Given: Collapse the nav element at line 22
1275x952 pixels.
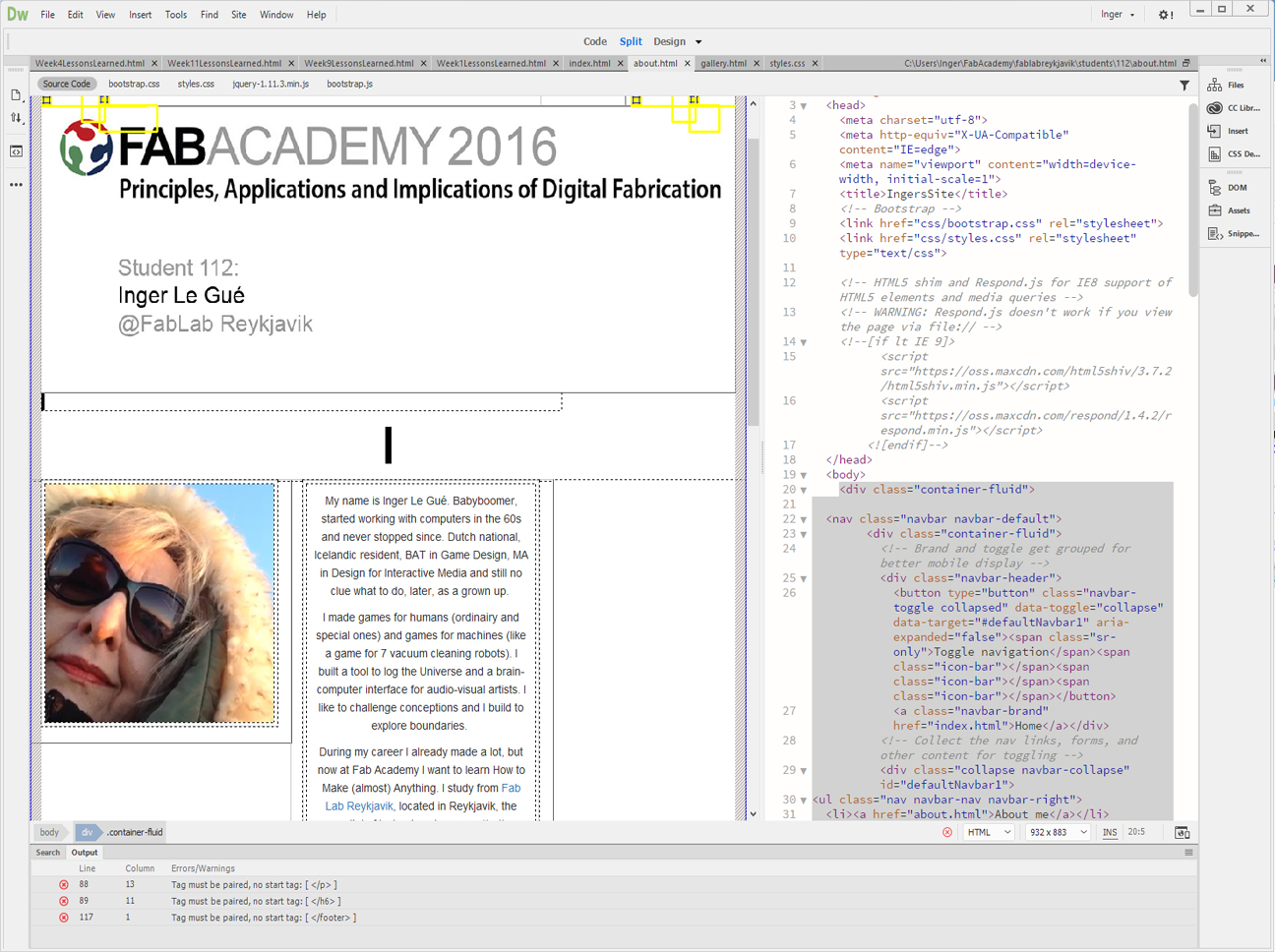Looking at the screenshot, I should pos(804,519).
